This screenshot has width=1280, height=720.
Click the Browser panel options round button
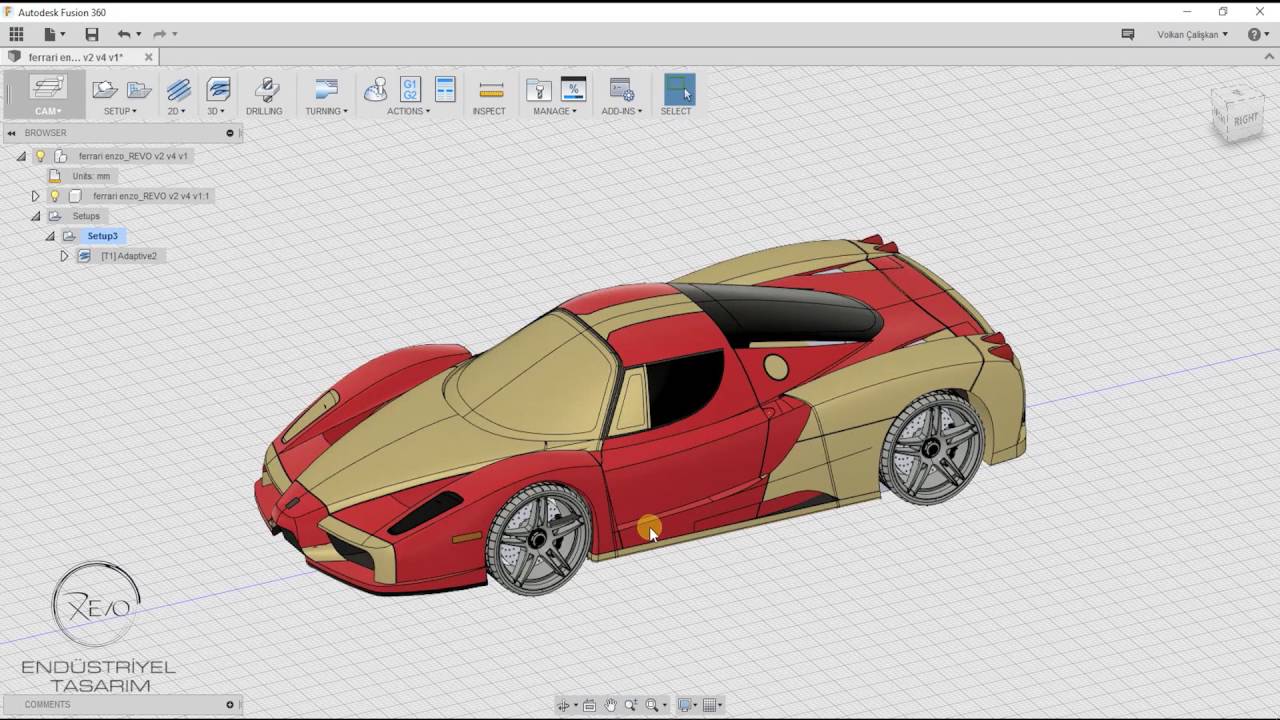[x=230, y=133]
